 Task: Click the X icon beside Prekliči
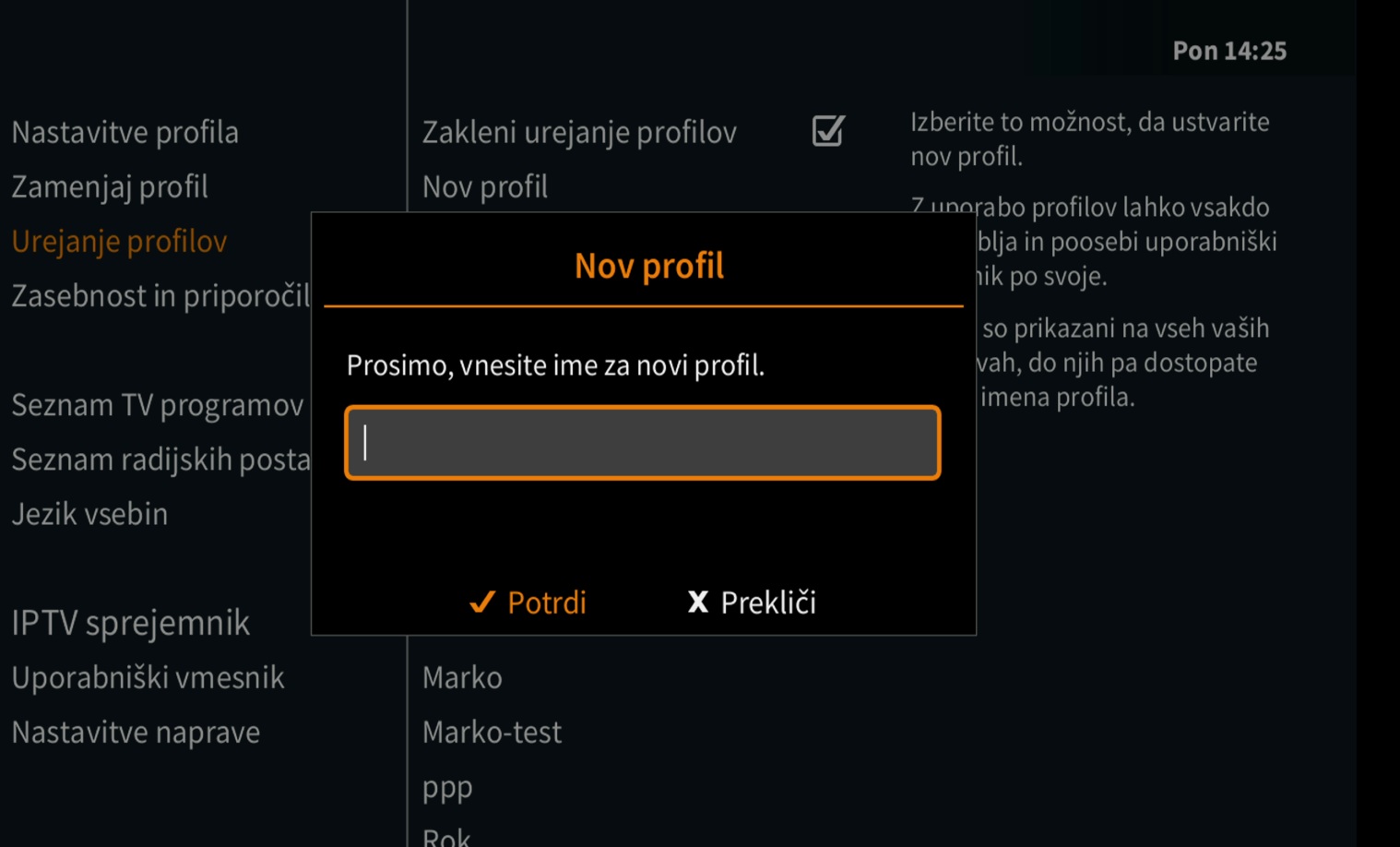(698, 602)
